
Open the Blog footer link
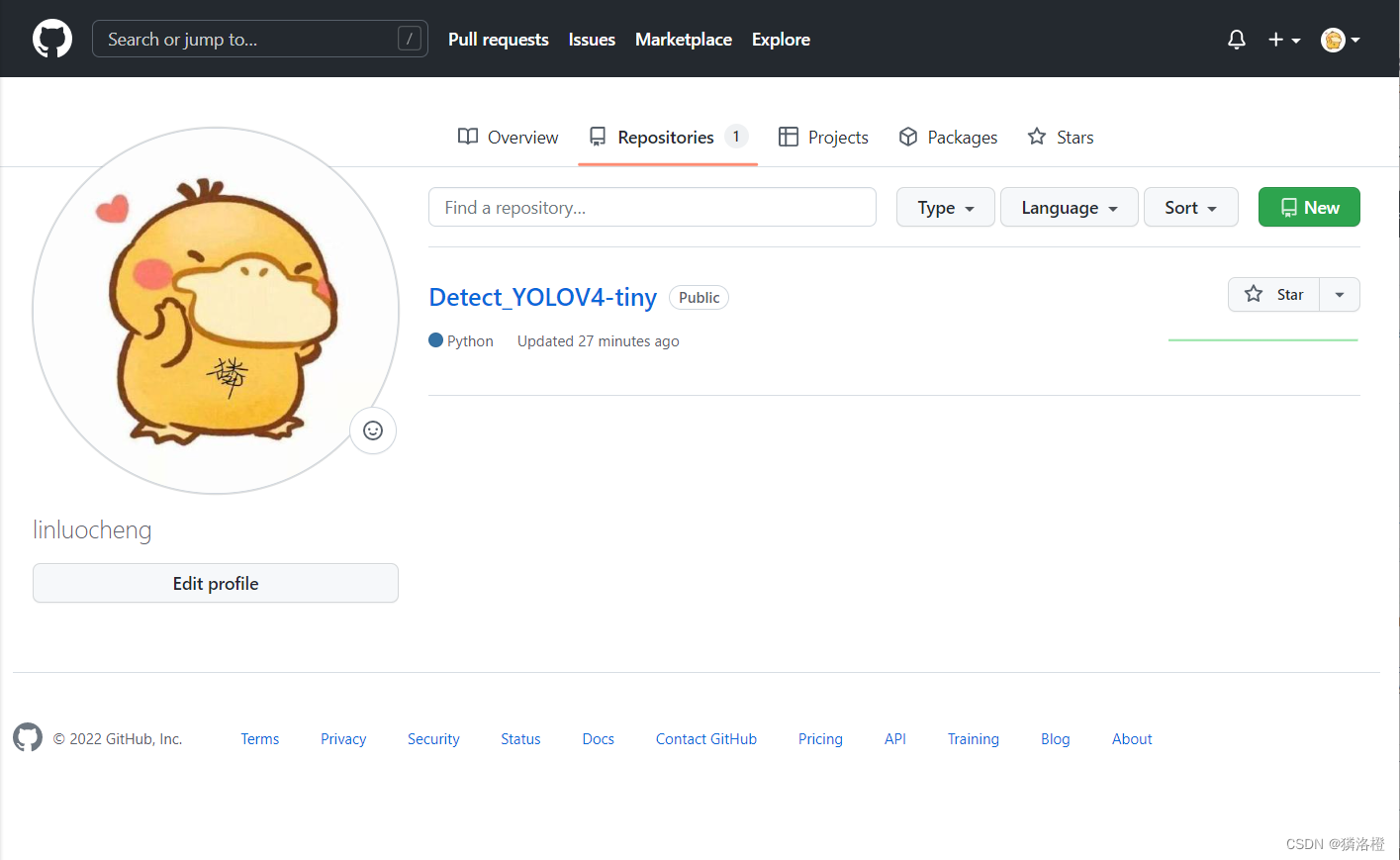tap(1056, 738)
